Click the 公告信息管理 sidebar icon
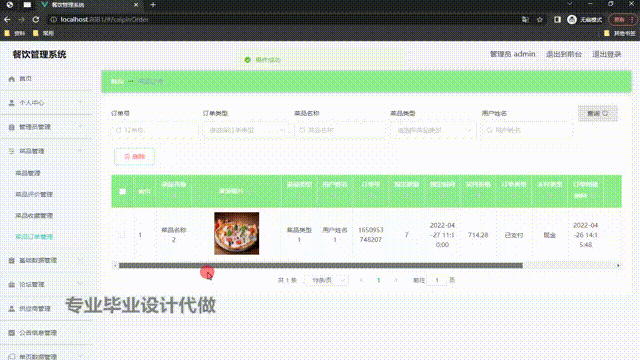The width and height of the screenshot is (640, 360). tap(11, 333)
